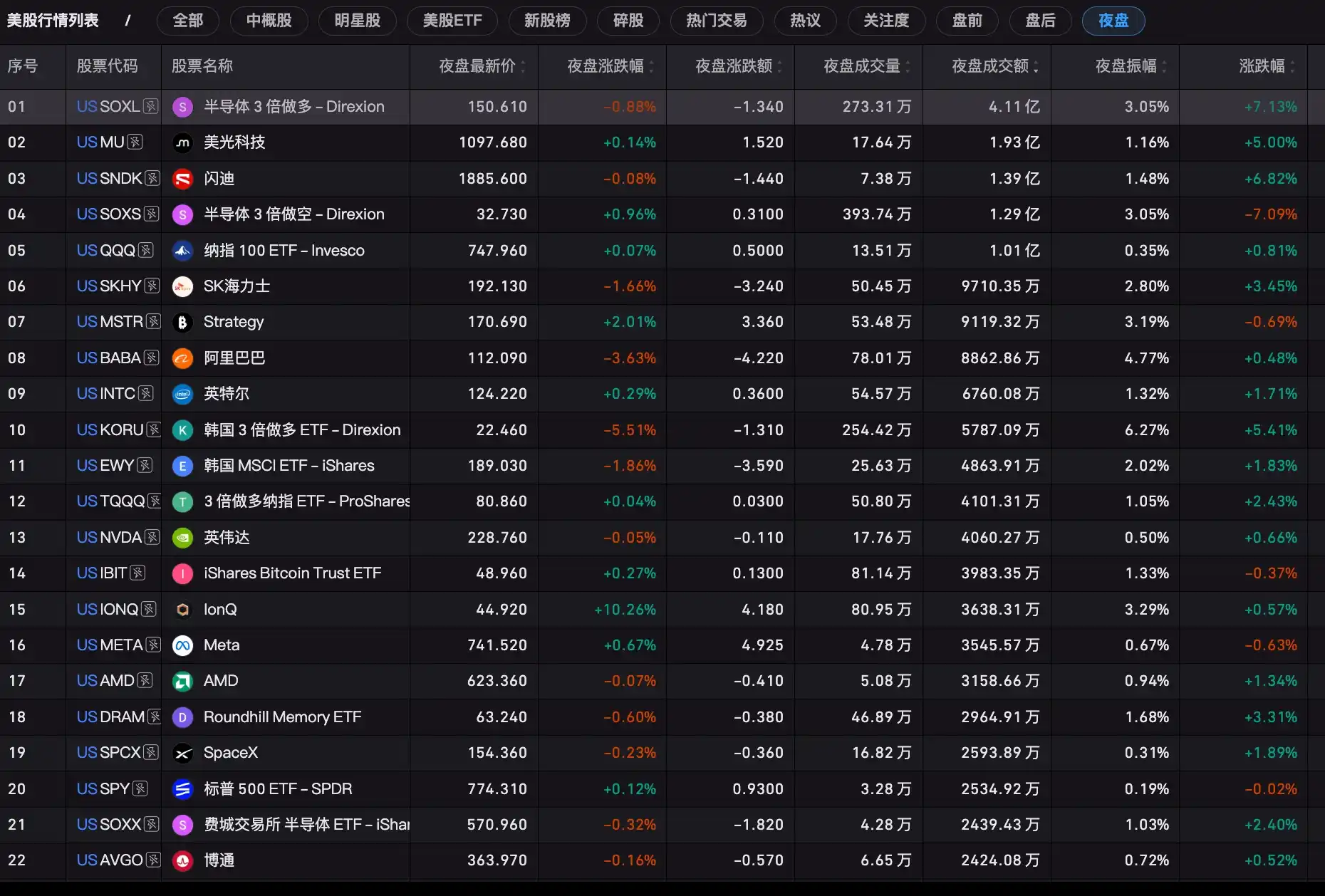The height and width of the screenshot is (896, 1325).
Task: Click the SOXX 费城交易所半导体 ETF logo
Action: (183, 825)
